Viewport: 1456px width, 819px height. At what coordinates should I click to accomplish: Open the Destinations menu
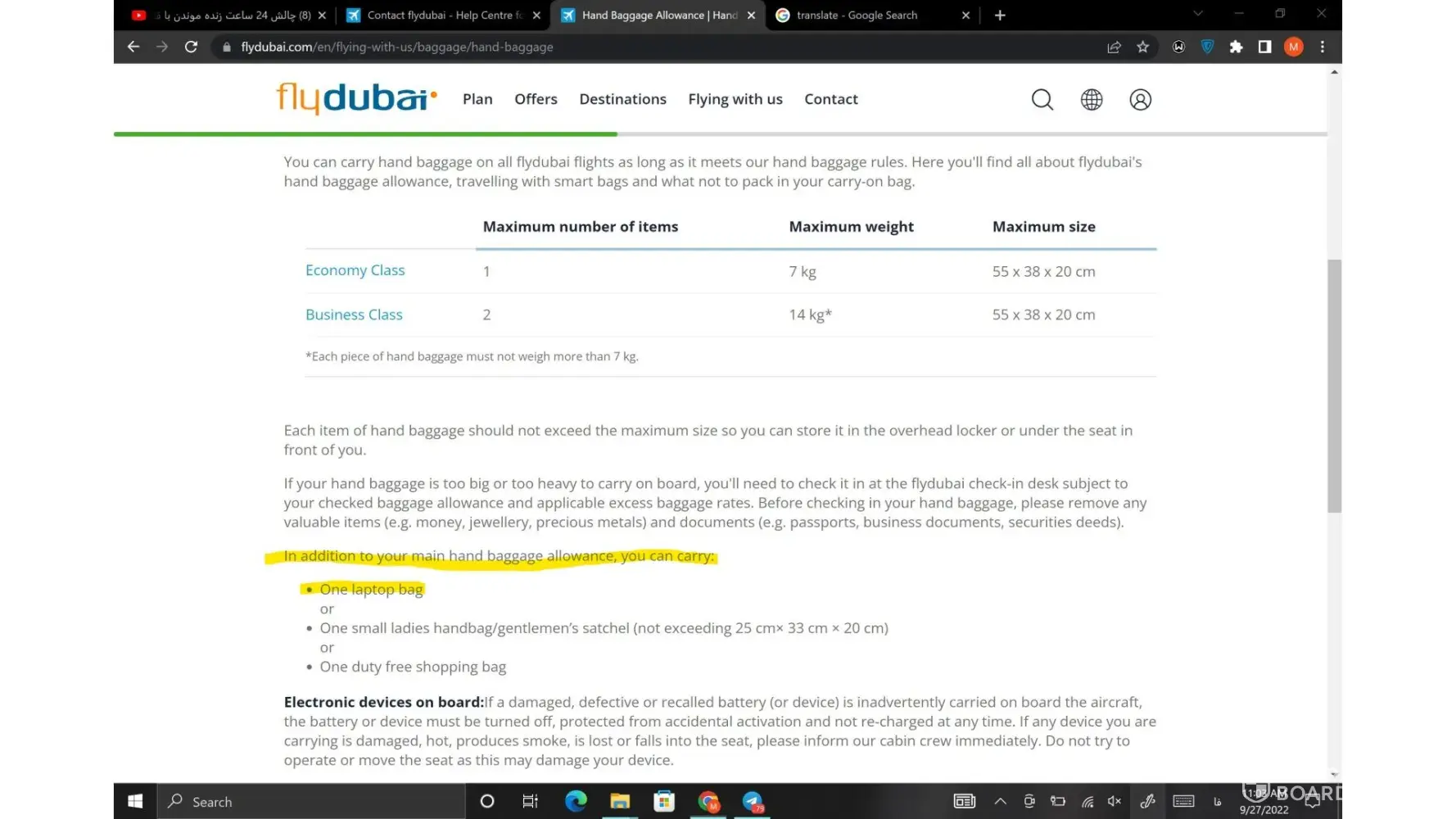click(x=622, y=99)
